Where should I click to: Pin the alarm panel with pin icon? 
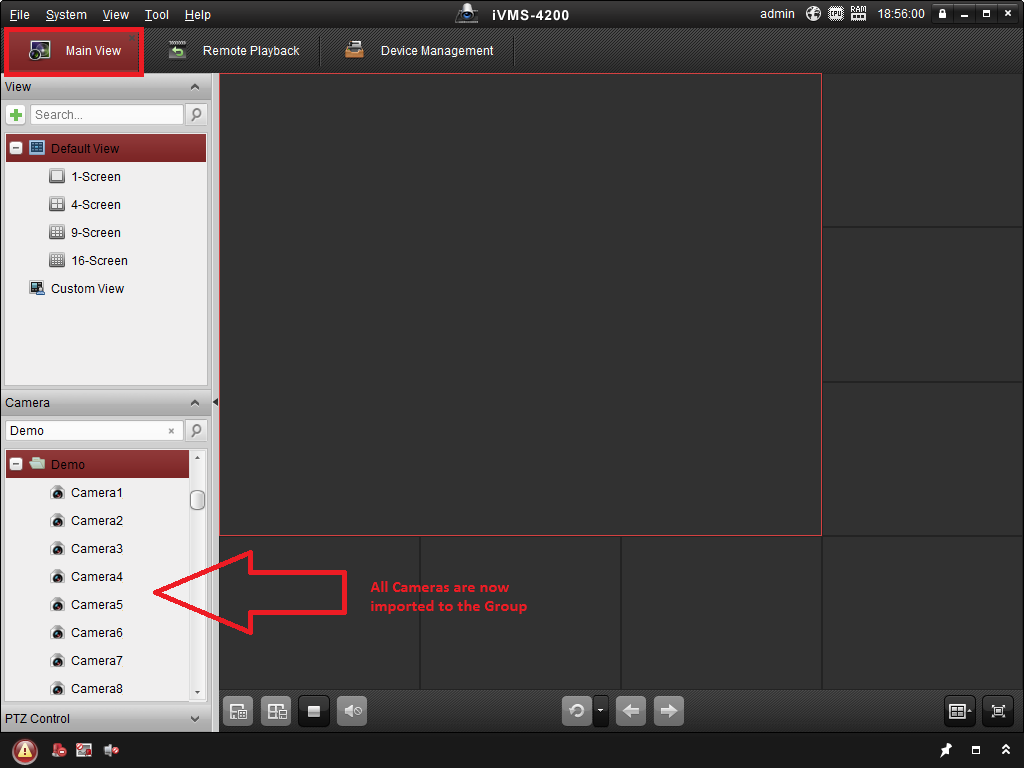coord(946,750)
